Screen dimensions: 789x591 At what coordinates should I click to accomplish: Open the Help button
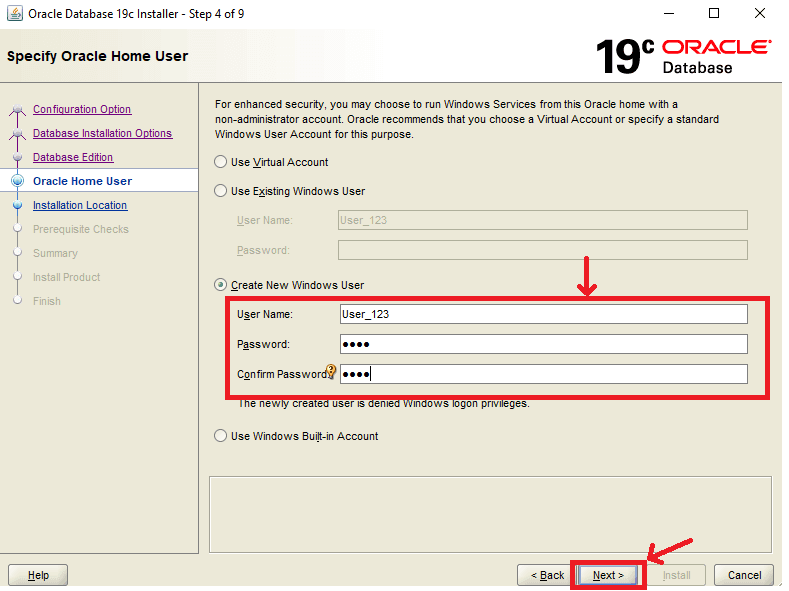(x=38, y=575)
